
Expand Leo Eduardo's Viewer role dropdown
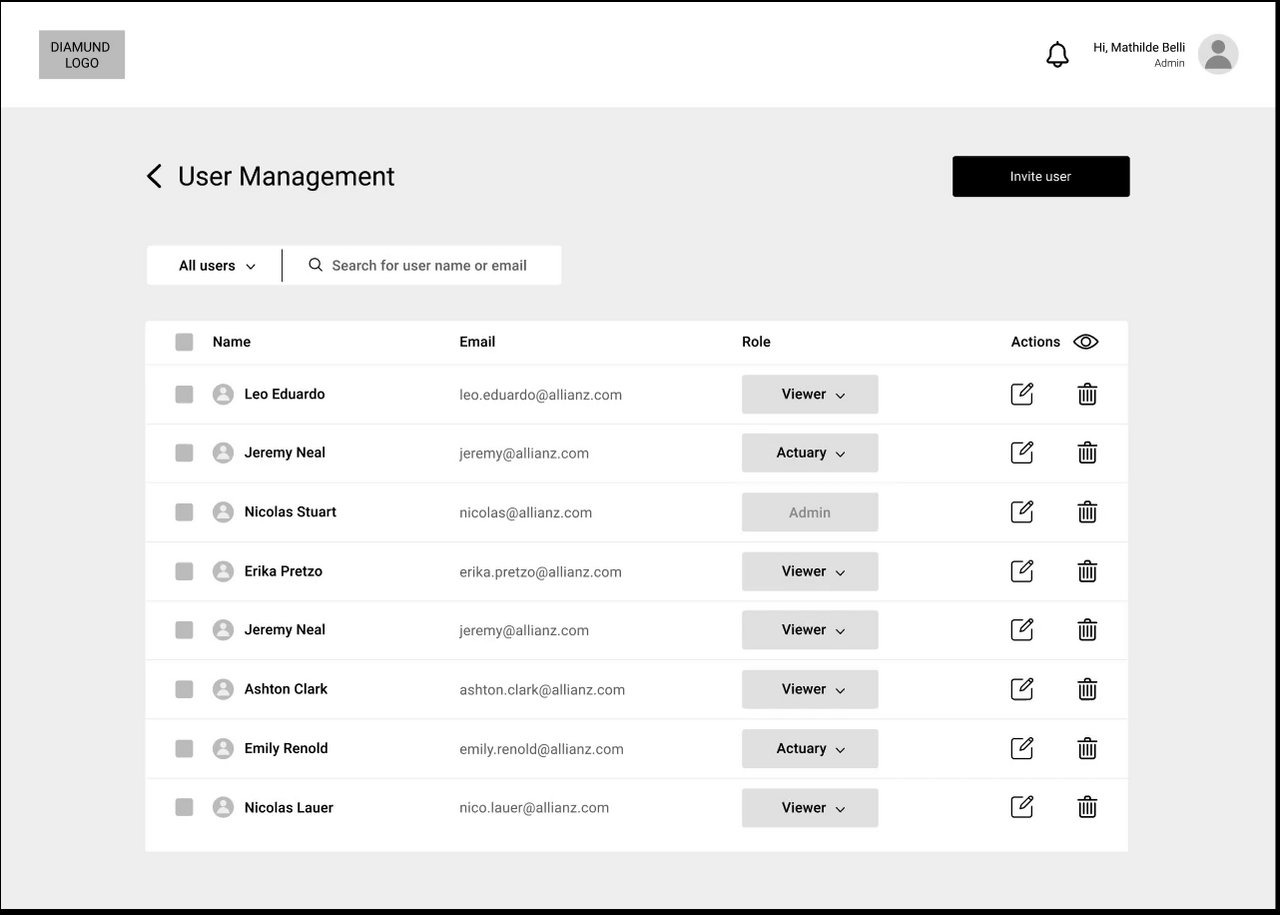810,394
